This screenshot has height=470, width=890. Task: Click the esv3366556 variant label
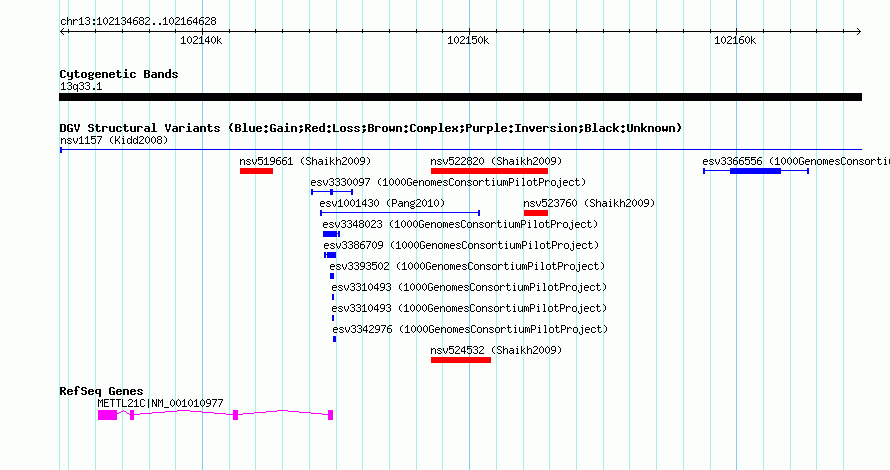tap(796, 161)
